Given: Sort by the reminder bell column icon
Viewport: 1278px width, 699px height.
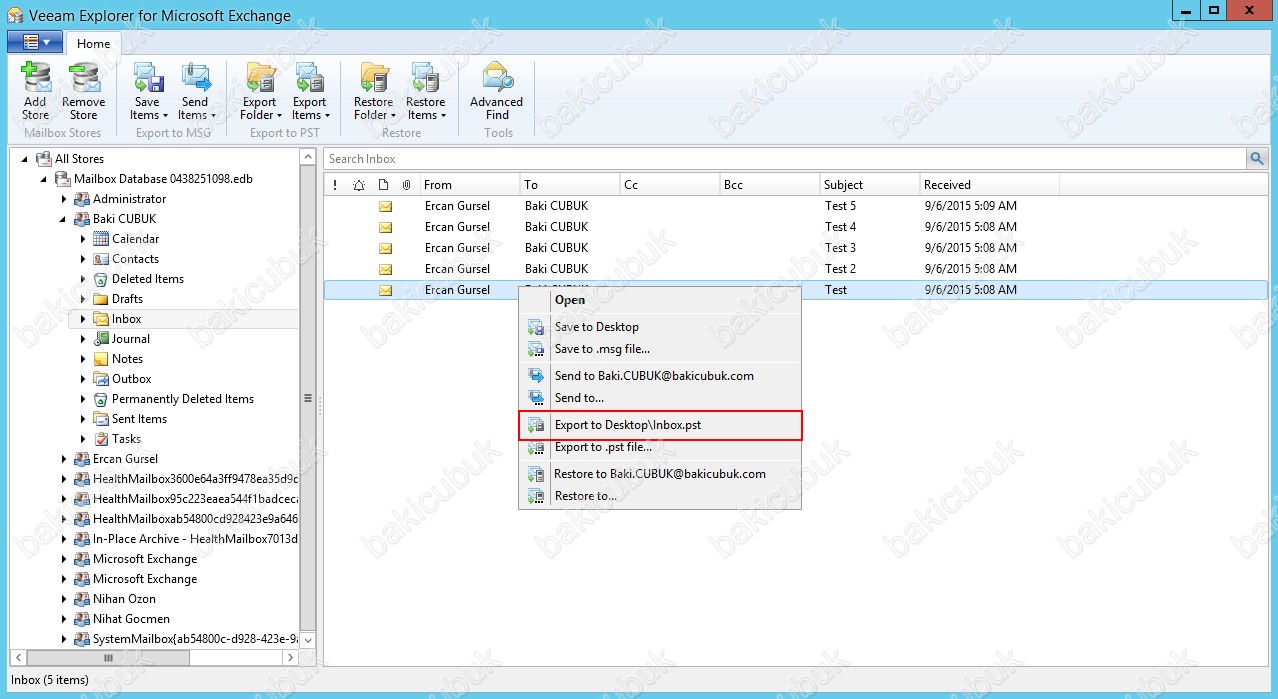Looking at the screenshot, I should coord(359,185).
